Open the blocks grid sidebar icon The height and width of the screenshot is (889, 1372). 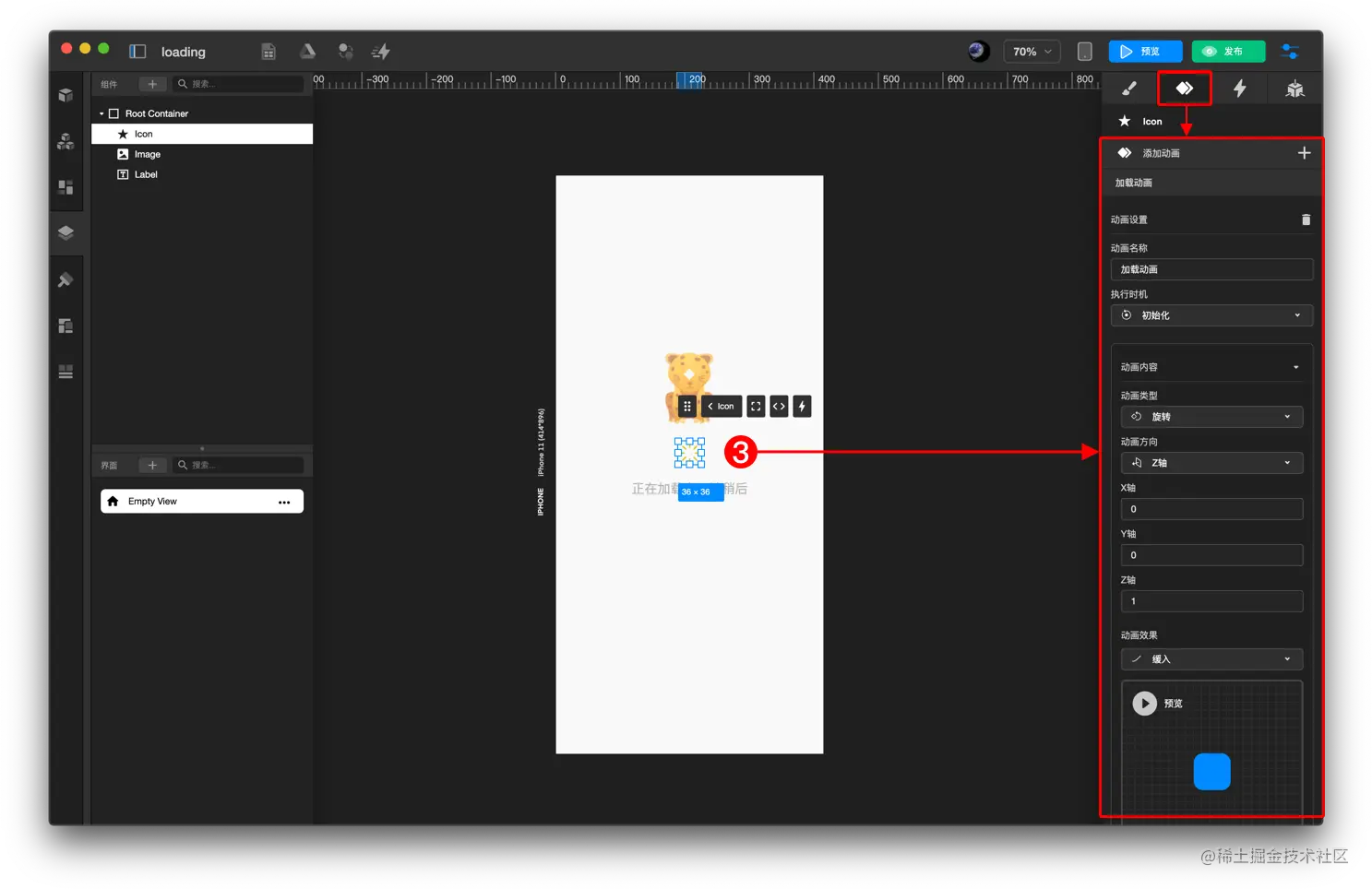(66, 187)
